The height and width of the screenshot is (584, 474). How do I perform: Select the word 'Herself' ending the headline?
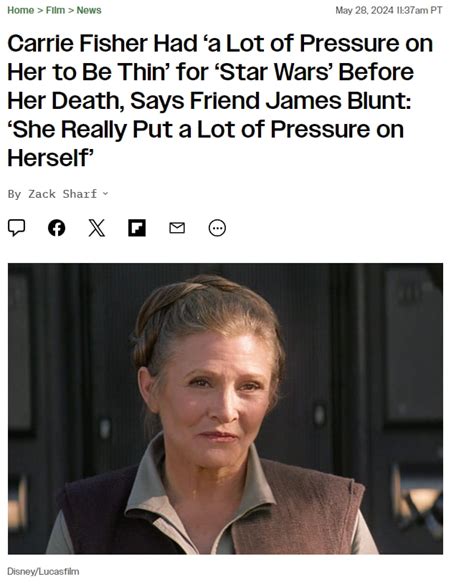point(47,158)
